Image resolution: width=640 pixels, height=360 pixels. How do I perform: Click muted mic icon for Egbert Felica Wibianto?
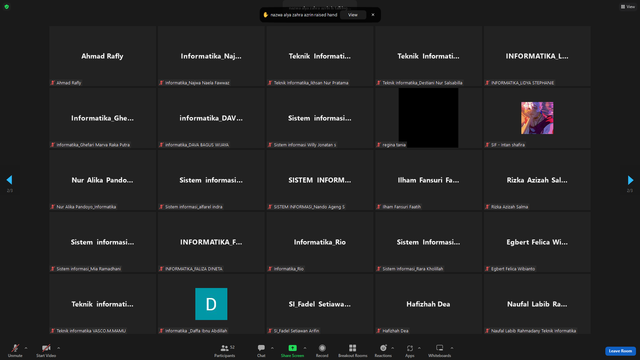tap(487, 269)
